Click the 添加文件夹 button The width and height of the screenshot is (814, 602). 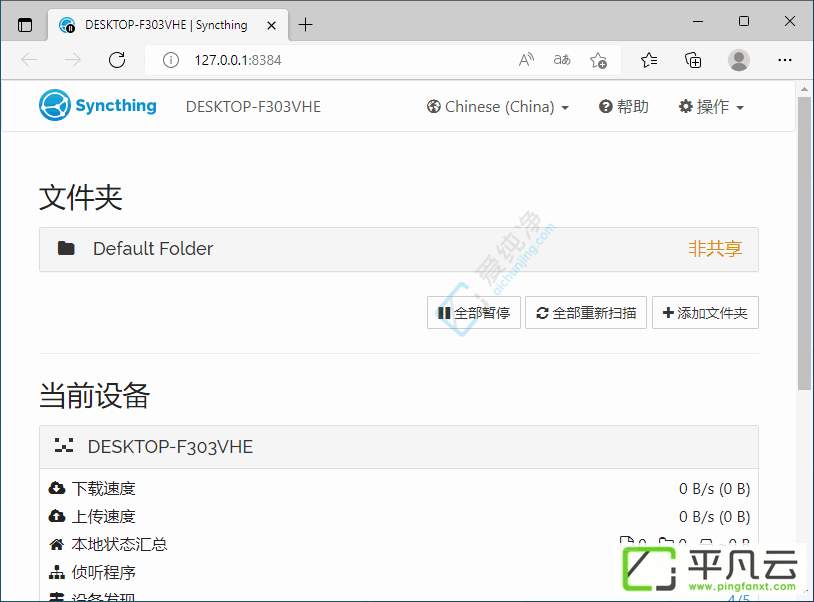click(x=705, y=312)
